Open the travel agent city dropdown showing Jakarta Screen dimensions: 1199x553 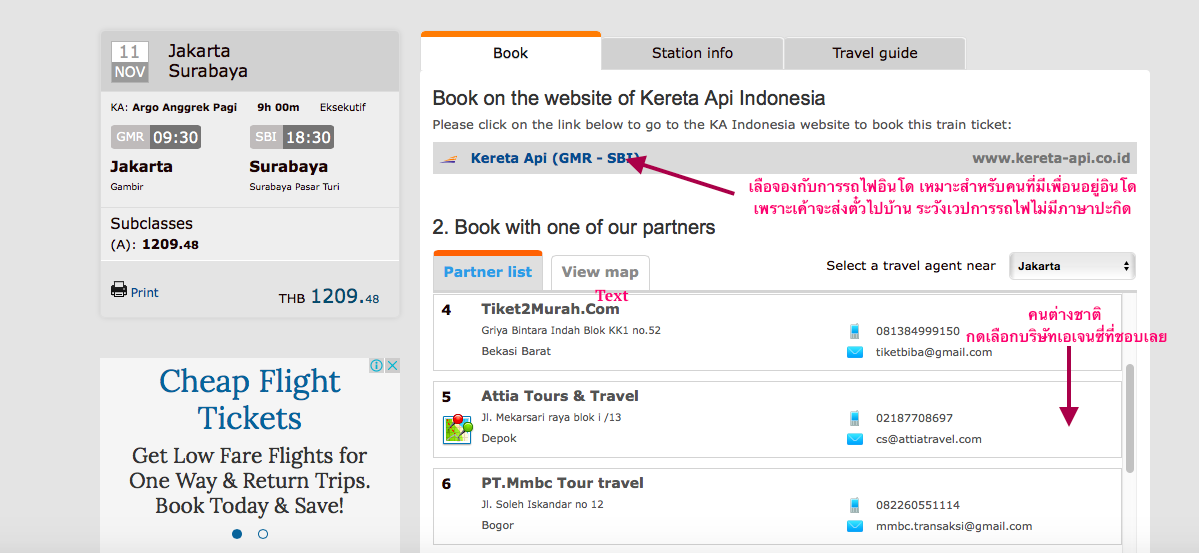(1072, 266)
